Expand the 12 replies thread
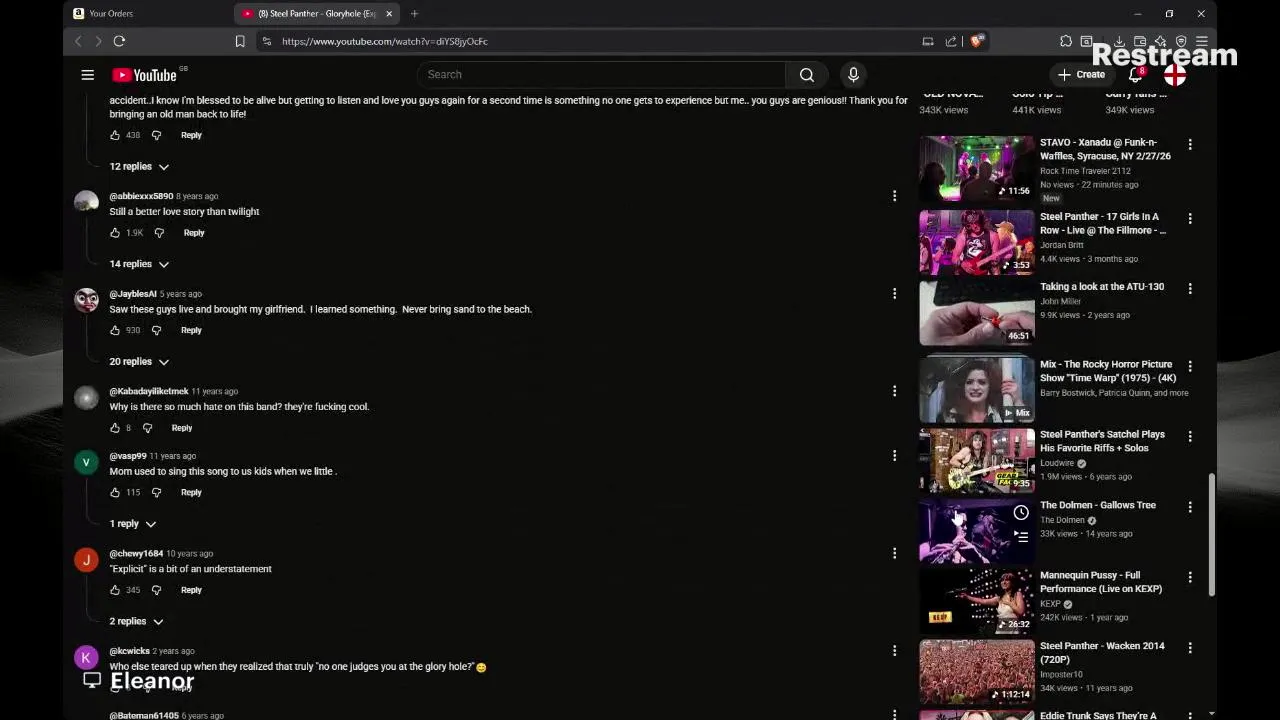This screenshot has height=720, width=1280. 139,167
